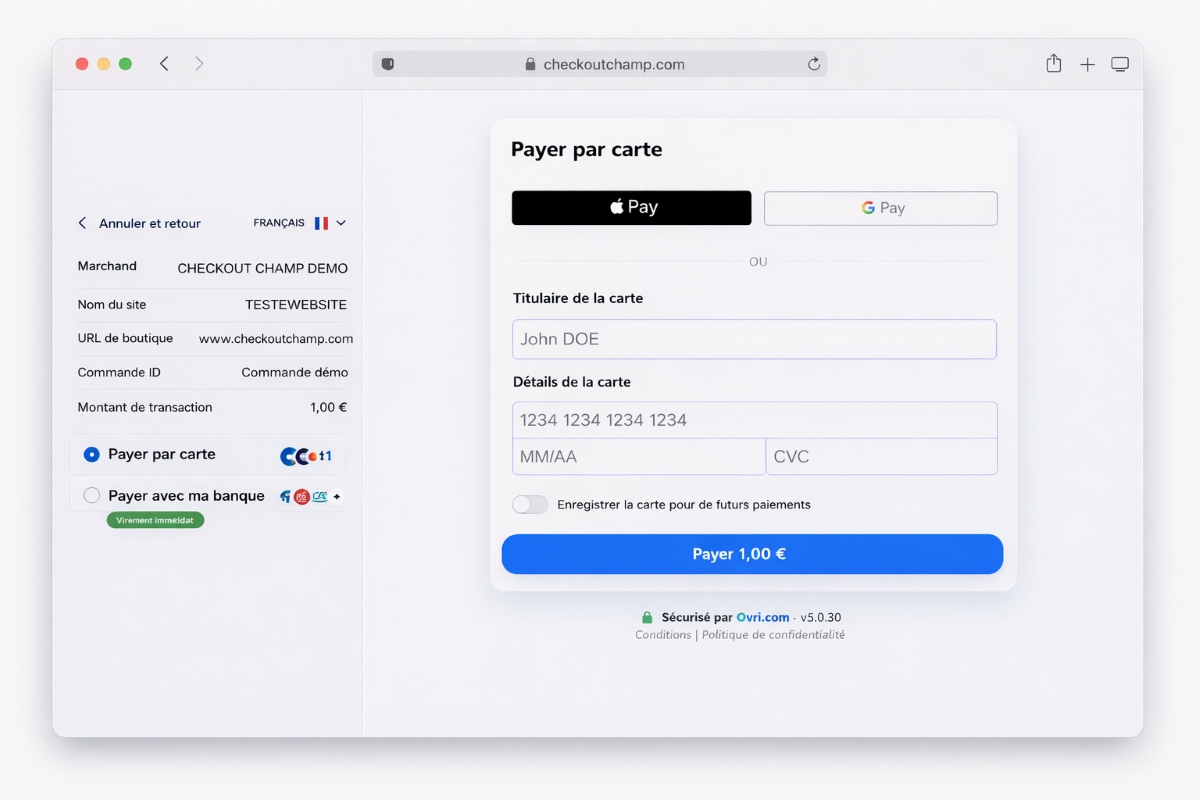Image resolution: width=1200 pixels, height=800 pixels.
Task: Click the browser forward arrow
Action: [x=199, y=64]
